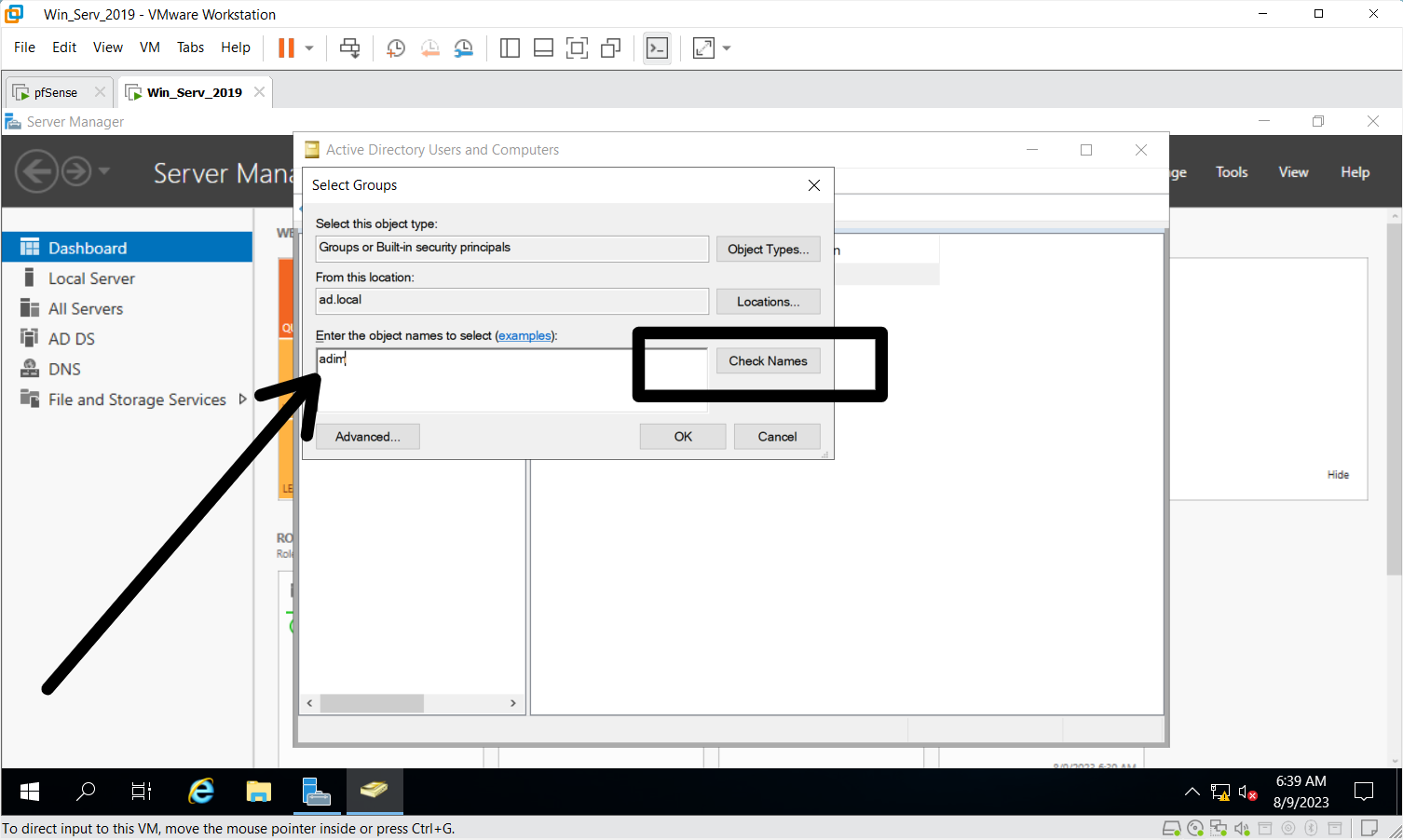Click the location field showing ad.local
Image resolution: width=1403 pixels, height=840 pixels.
[x=511, y=302]
